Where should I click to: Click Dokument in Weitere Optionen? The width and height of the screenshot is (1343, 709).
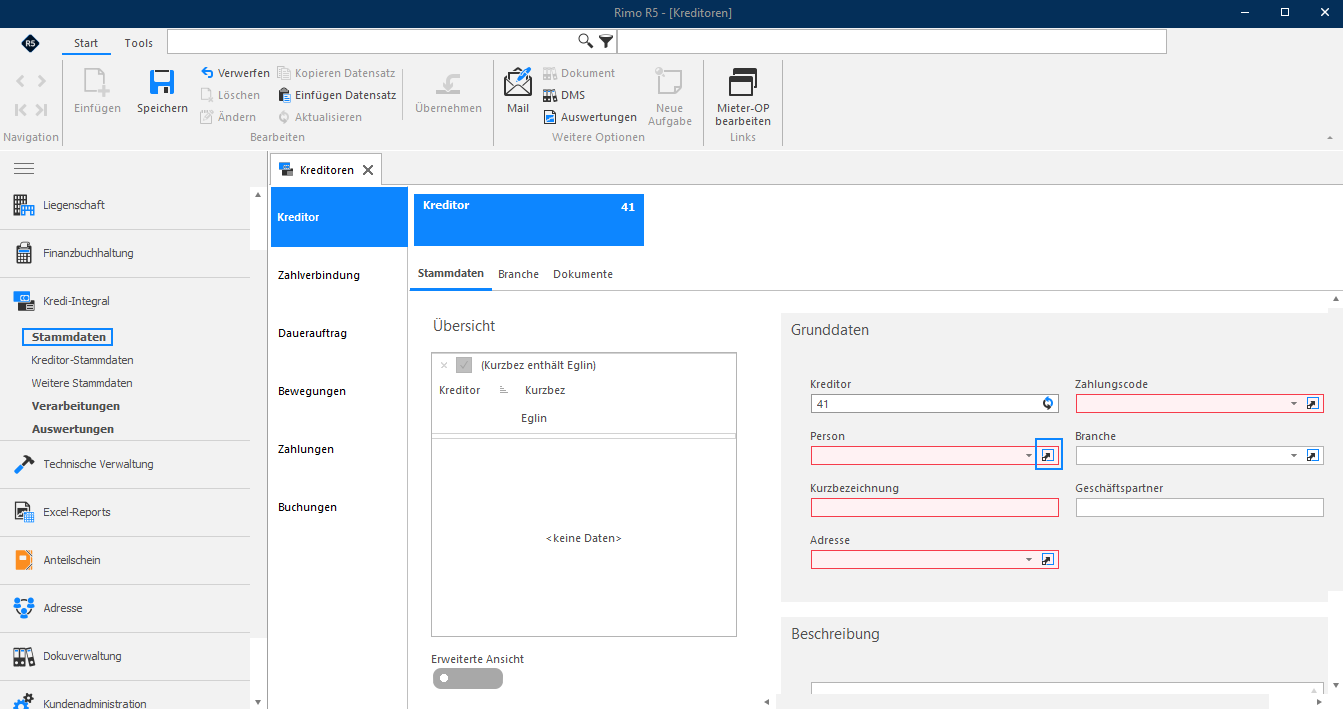point(579,73)
